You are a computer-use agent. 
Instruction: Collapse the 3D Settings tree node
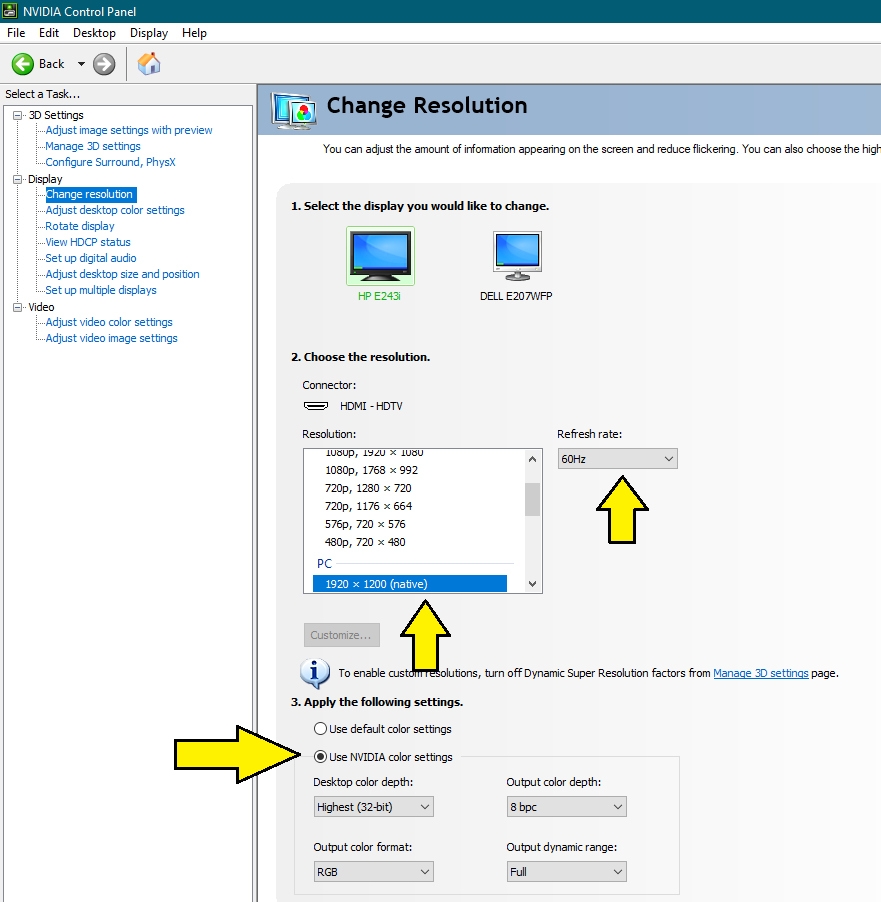pos(18,115)
